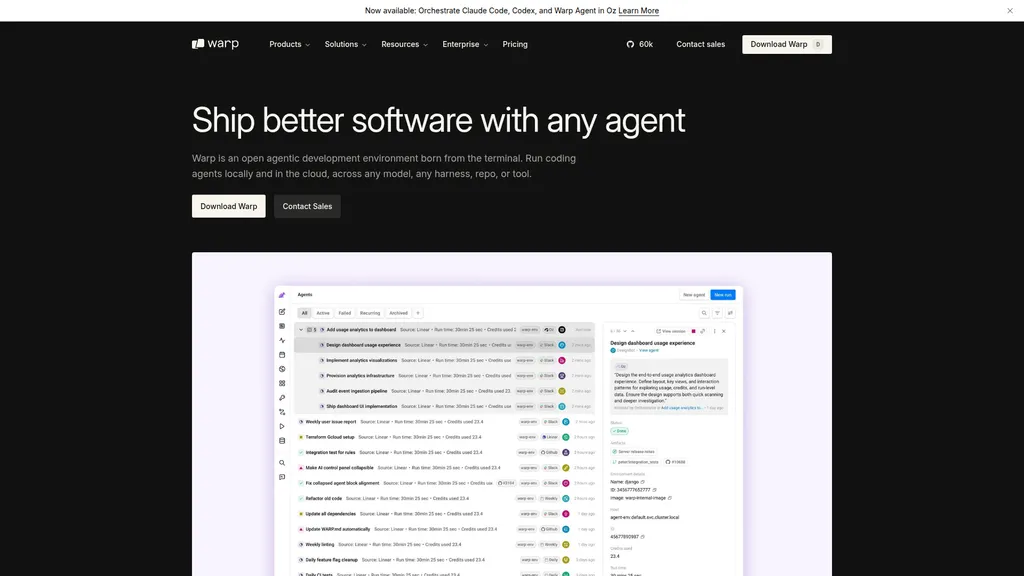Open the Resources dropdown menu
The image size is (1024, 576).
[404, 44]
